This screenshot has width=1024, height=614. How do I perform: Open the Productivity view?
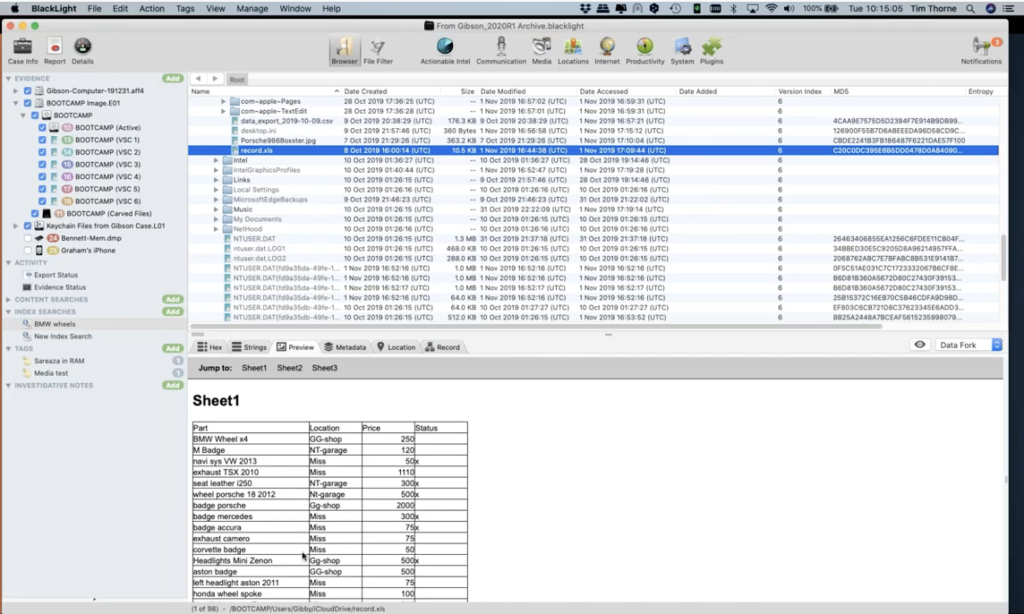[645, 51]
